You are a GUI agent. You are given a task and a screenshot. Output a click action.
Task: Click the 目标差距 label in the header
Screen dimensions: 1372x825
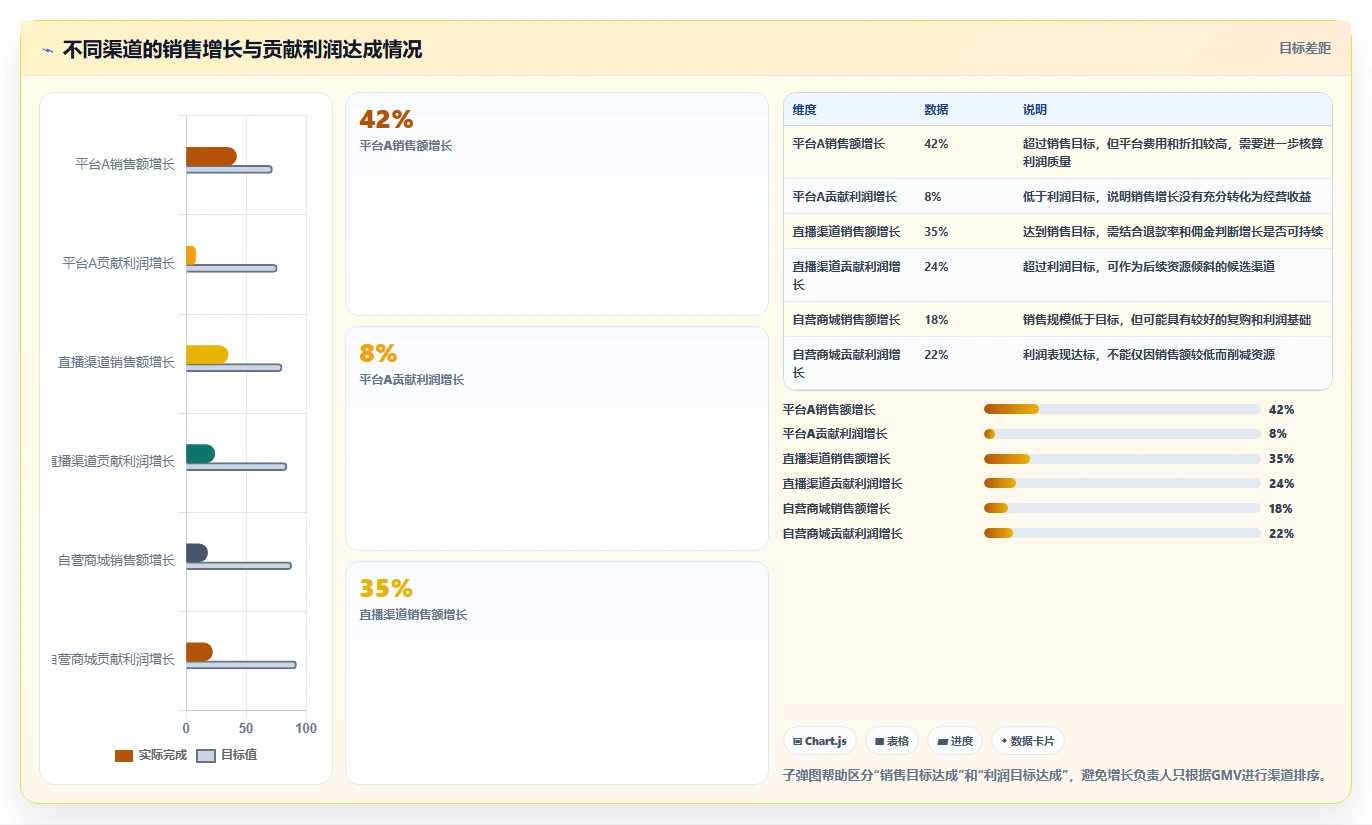1305,48
